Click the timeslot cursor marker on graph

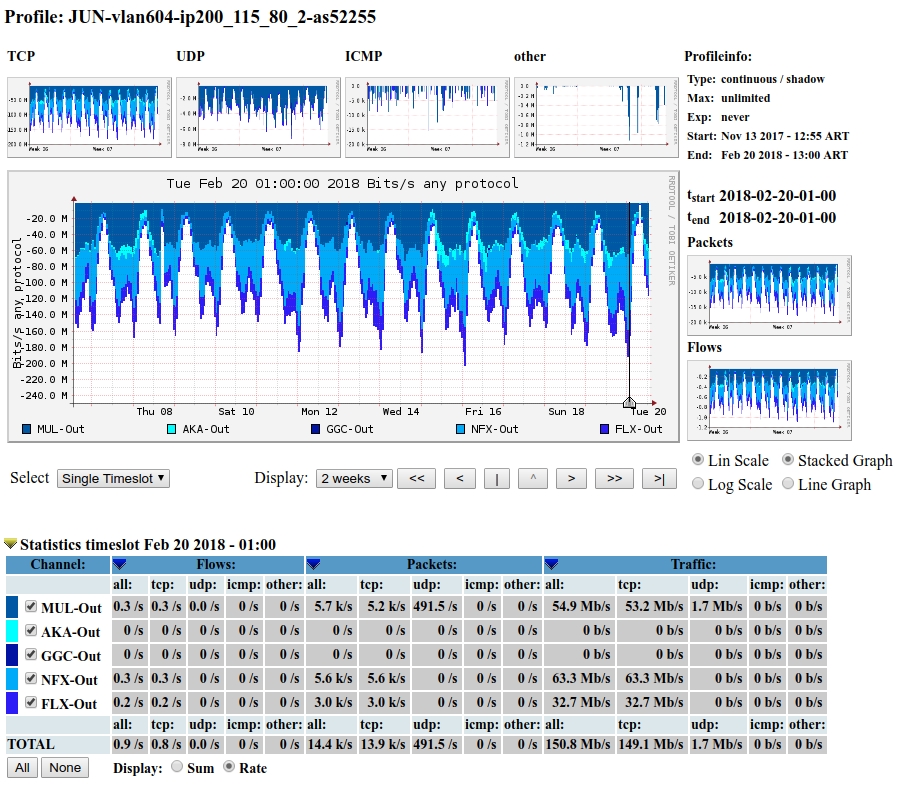[629, 402]
